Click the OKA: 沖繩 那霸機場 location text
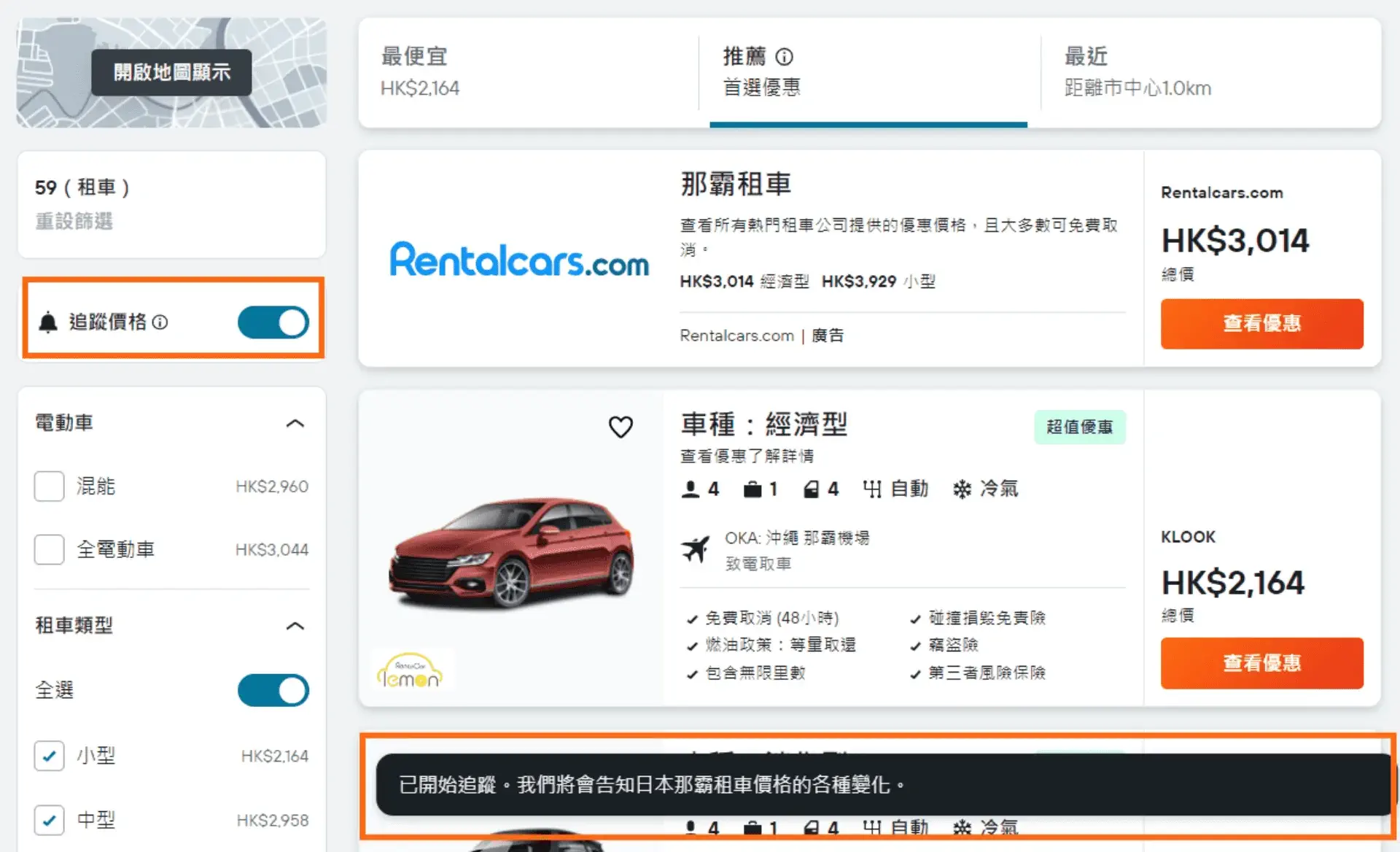1400x852 pixels. [797, 538]
